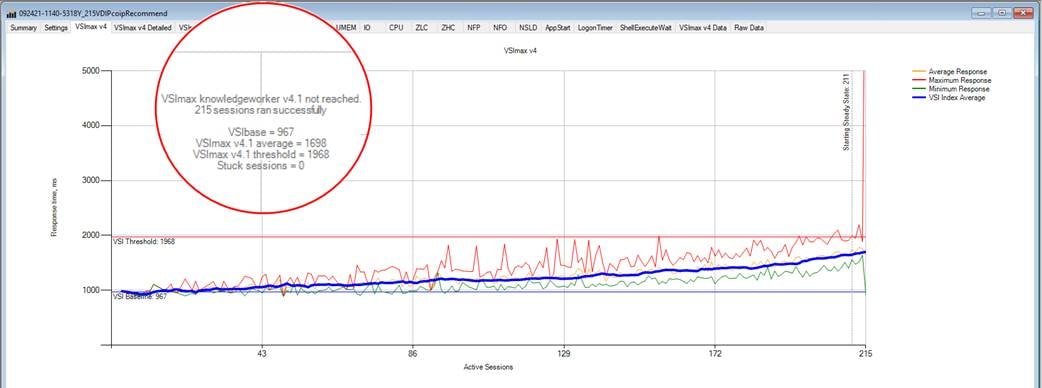
Task: Click 'VSIbase = 967' text
Action: point(261,132)
